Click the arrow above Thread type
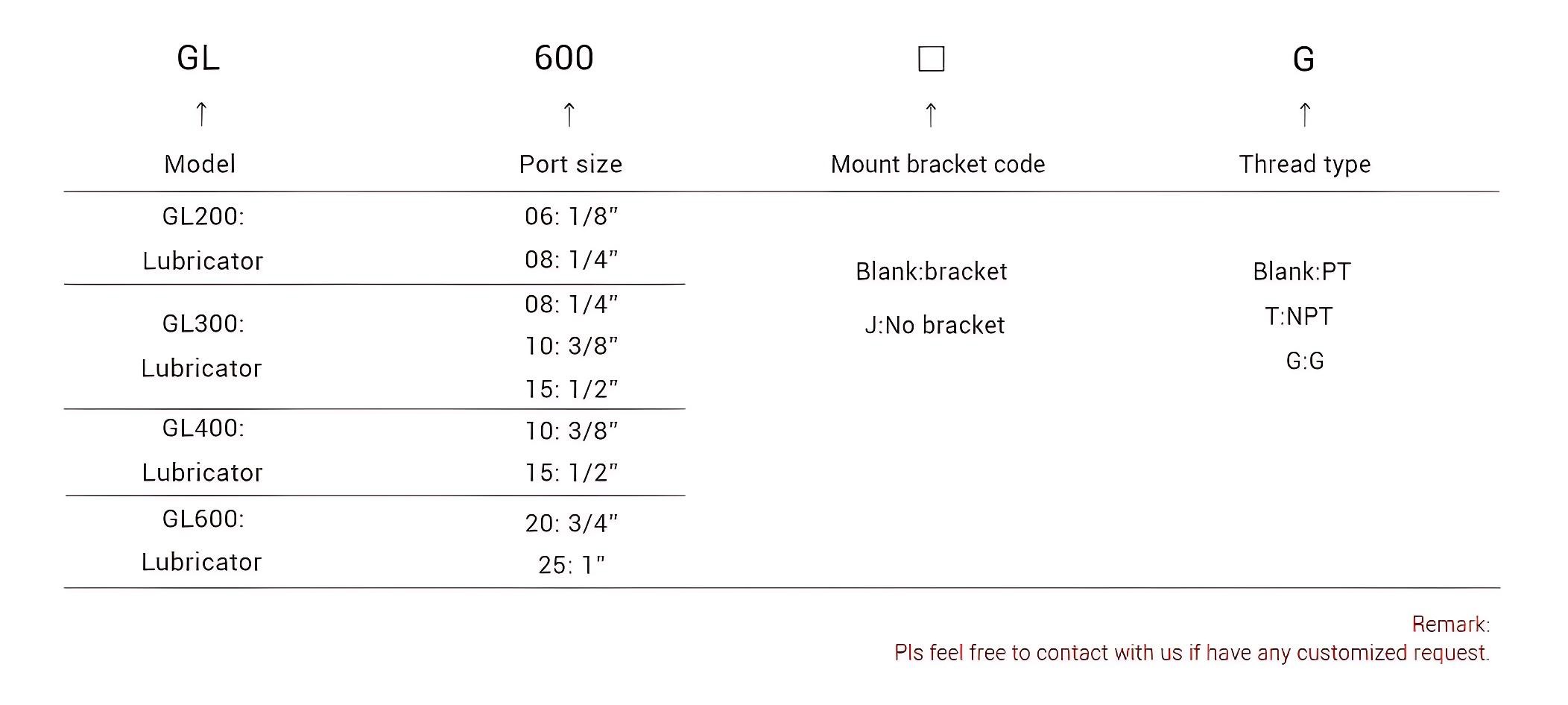This screenshot has width=1568, height=705. tap(1304, 114)
